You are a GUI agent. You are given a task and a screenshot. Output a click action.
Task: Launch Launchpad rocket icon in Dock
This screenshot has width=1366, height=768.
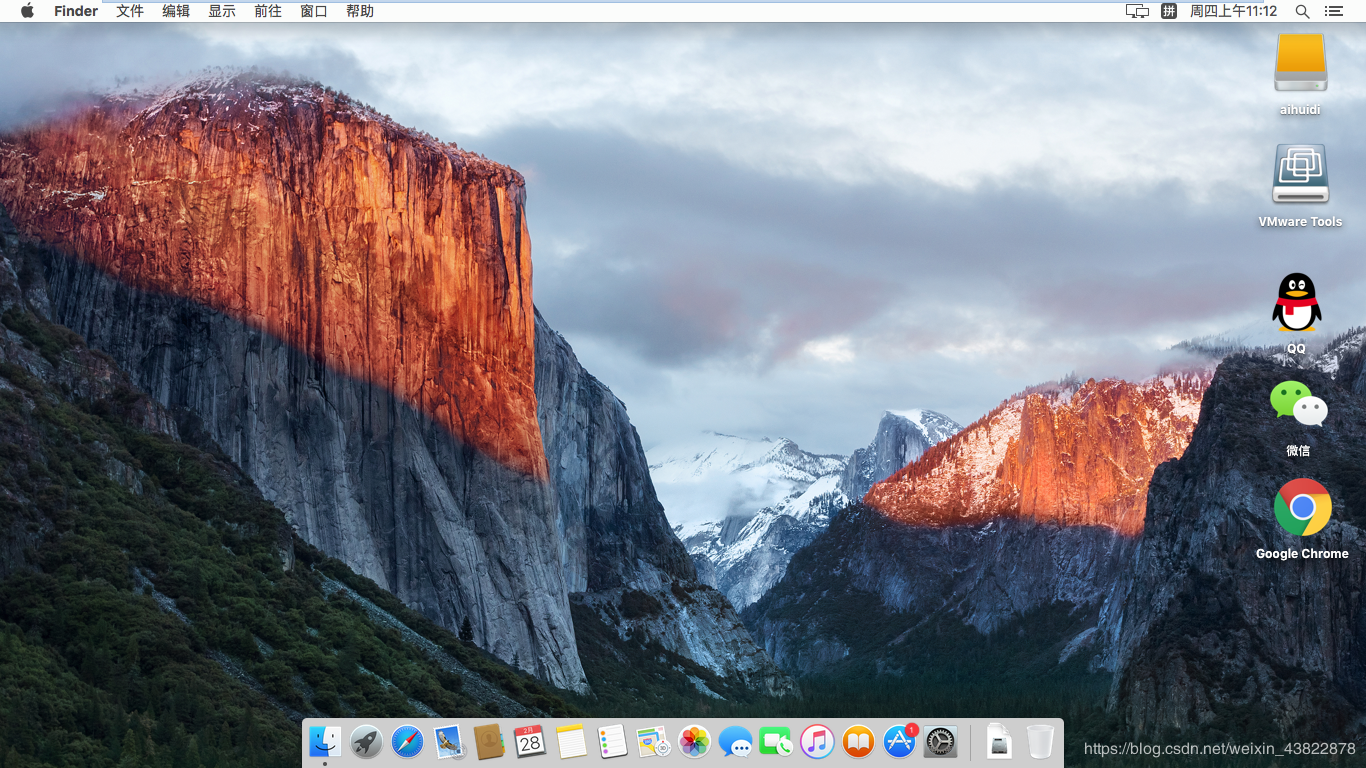[366, 742]
